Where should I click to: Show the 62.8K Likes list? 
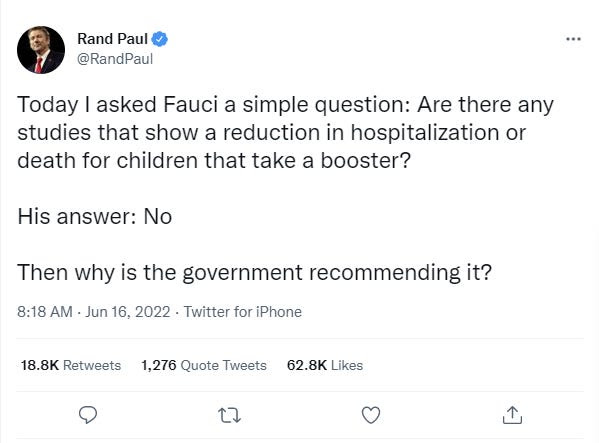[x=325, y=365]
